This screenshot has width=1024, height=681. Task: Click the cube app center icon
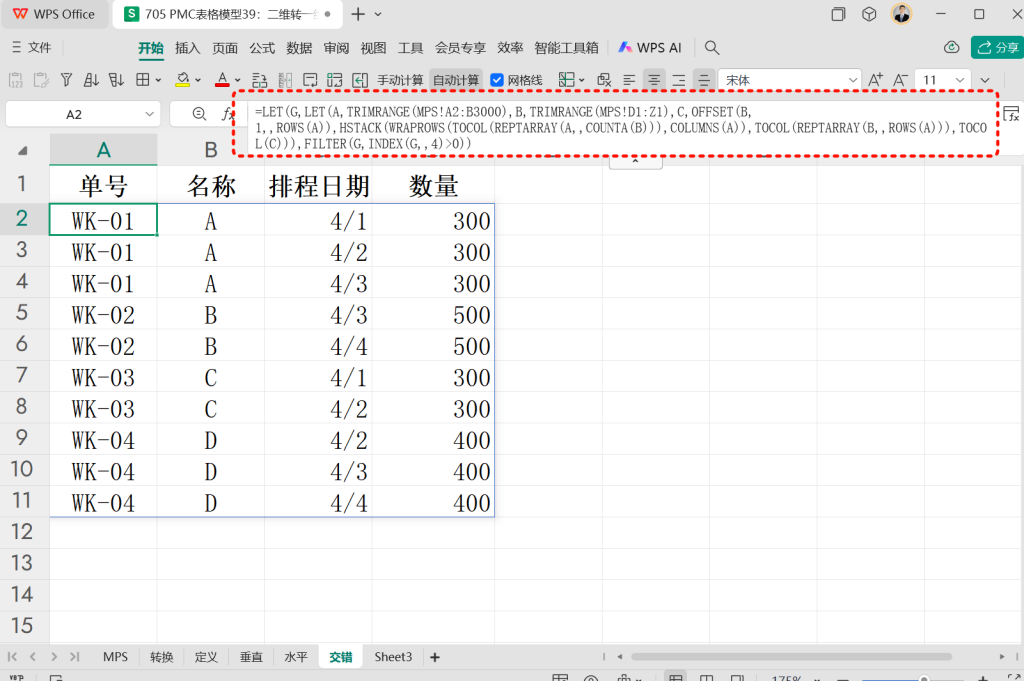(869, 14)
